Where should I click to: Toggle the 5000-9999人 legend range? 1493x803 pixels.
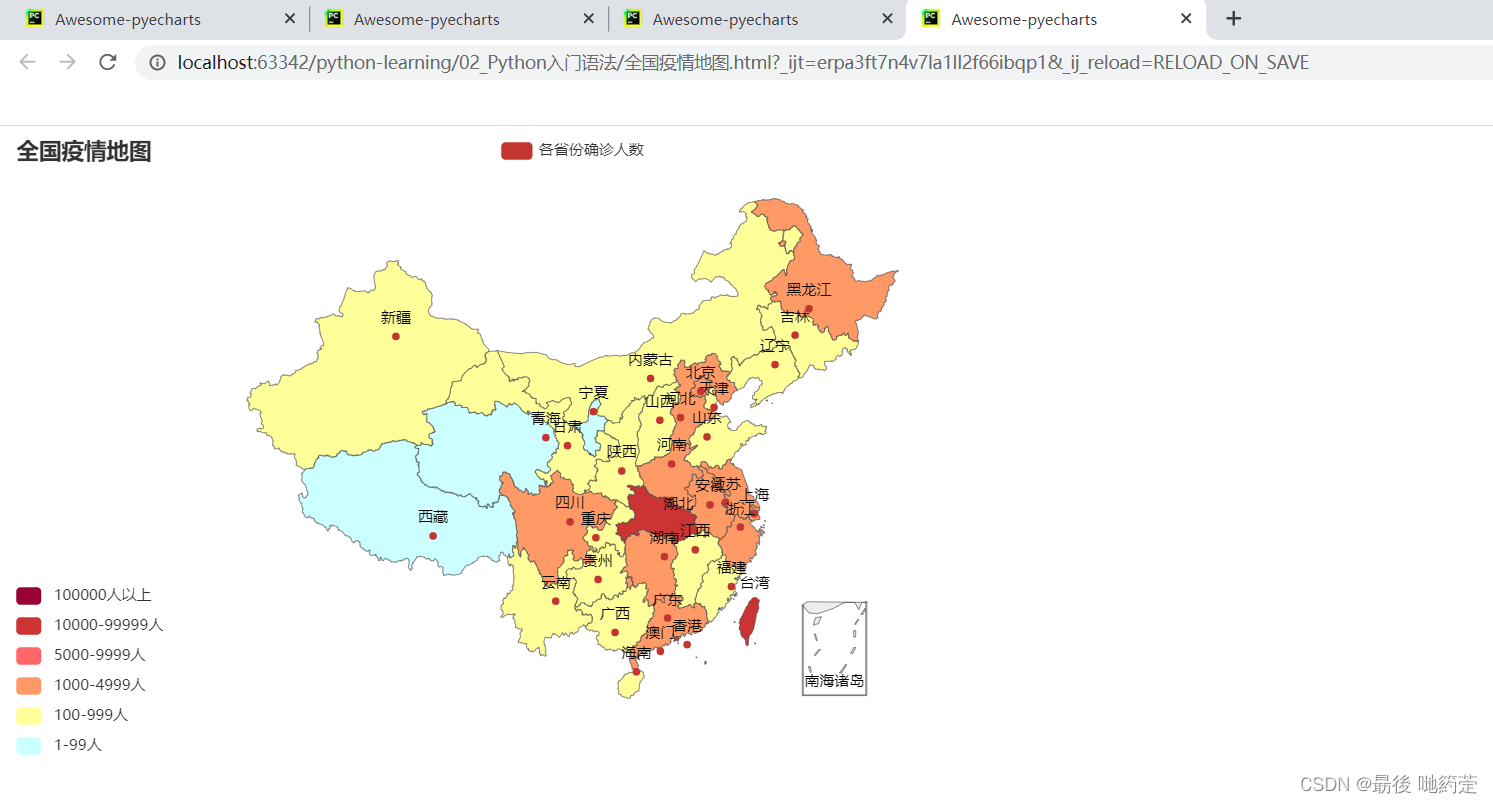[81, 655]
